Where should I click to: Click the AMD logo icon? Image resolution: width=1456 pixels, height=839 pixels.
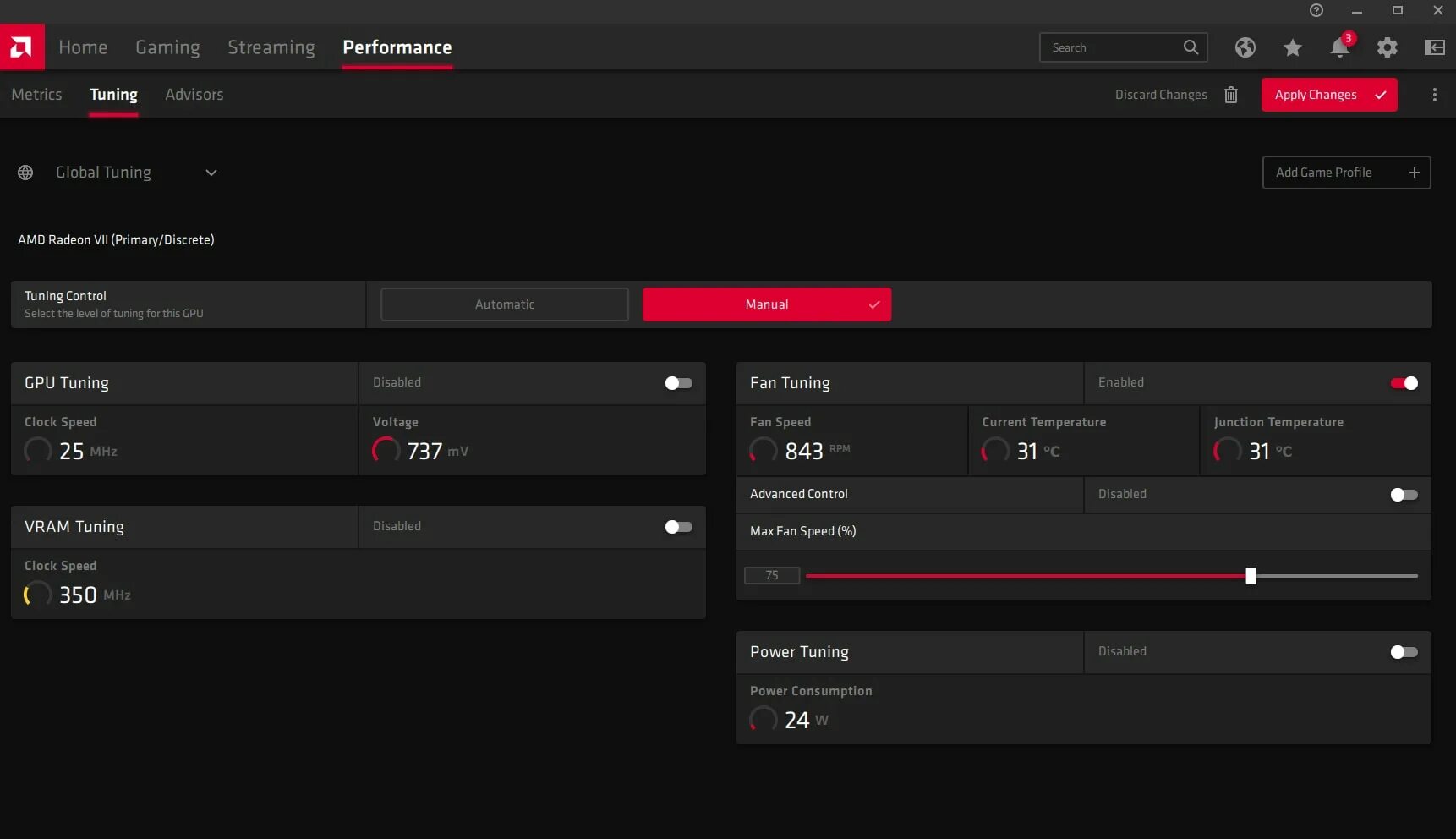(x=22, y=47)
